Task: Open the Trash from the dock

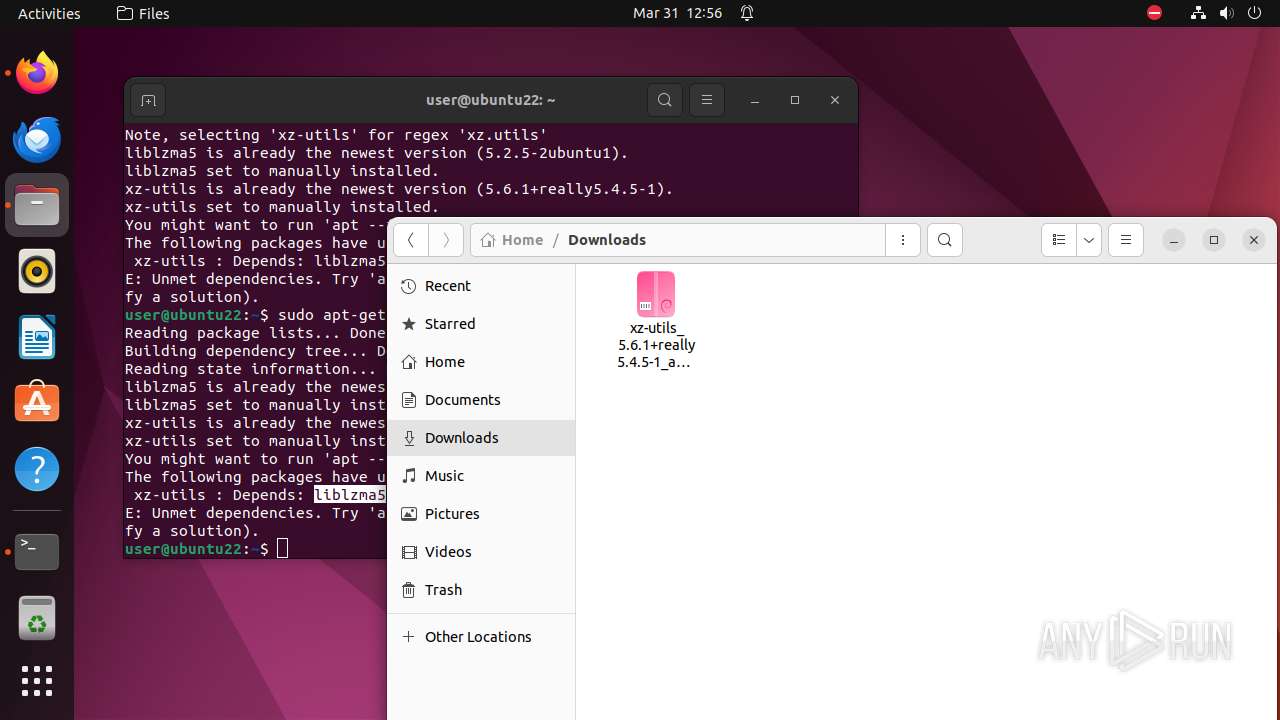Action: click(x=37, y=617)
